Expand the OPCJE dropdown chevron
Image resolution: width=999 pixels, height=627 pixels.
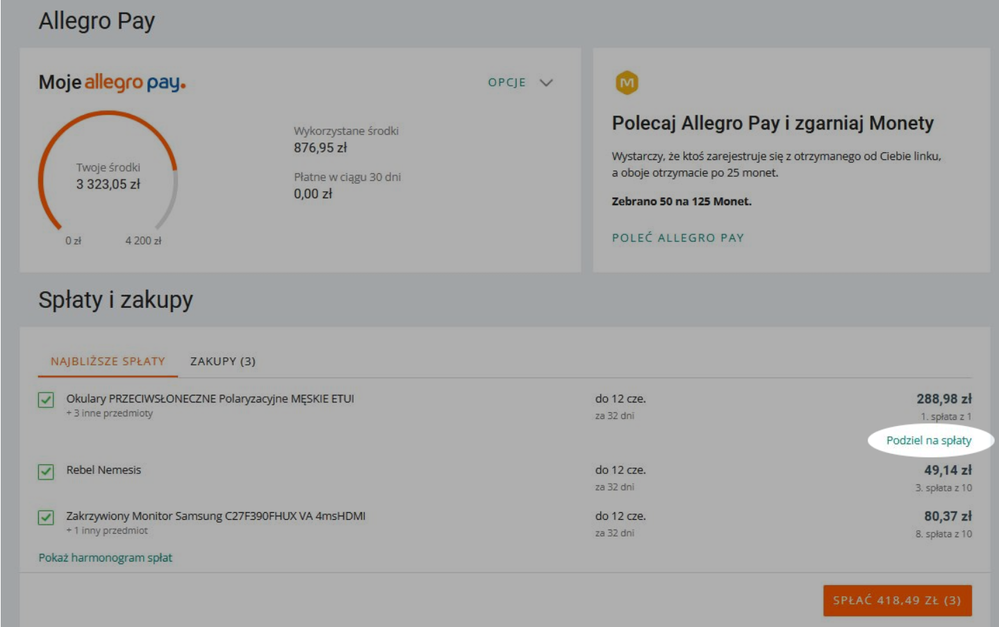(546, 83)
